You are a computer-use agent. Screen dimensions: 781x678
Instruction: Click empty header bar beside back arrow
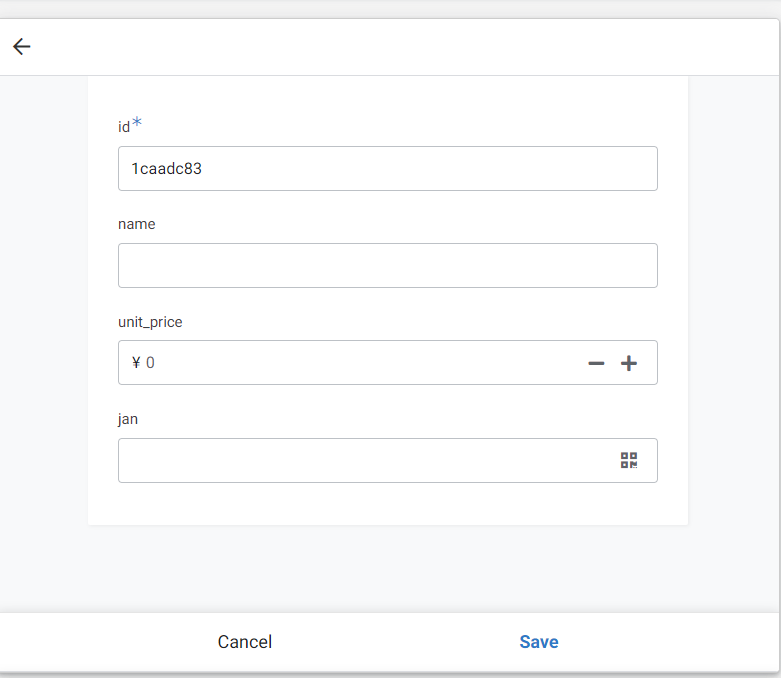(398, 47)
